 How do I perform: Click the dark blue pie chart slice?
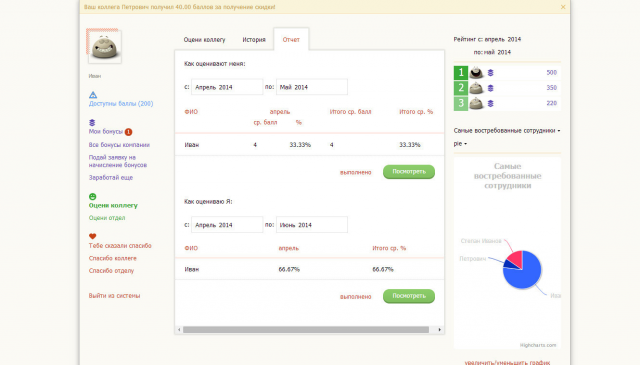(510, 265)
